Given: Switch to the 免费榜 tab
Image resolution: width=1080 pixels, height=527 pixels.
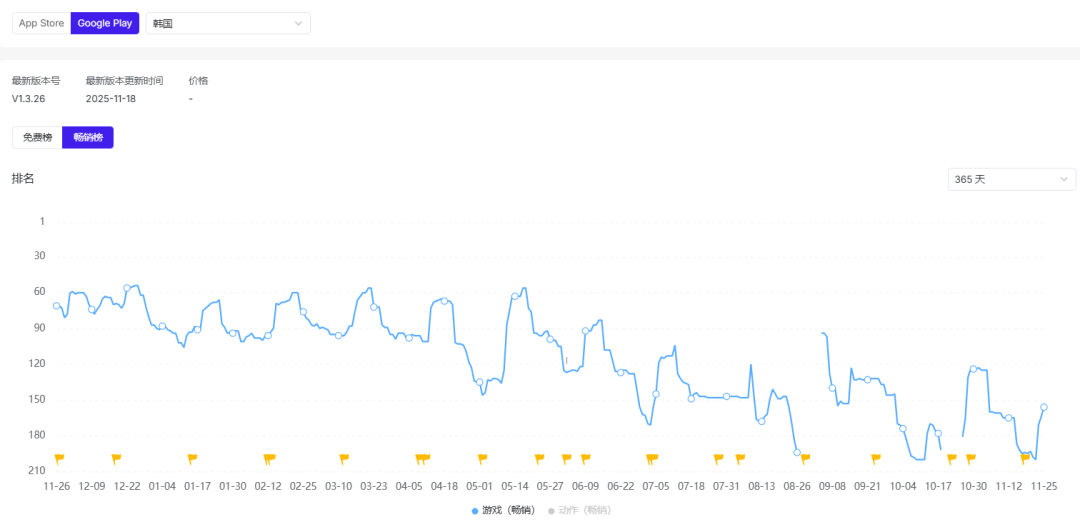Looking at the screenshot, I should (x=37, y=137).
